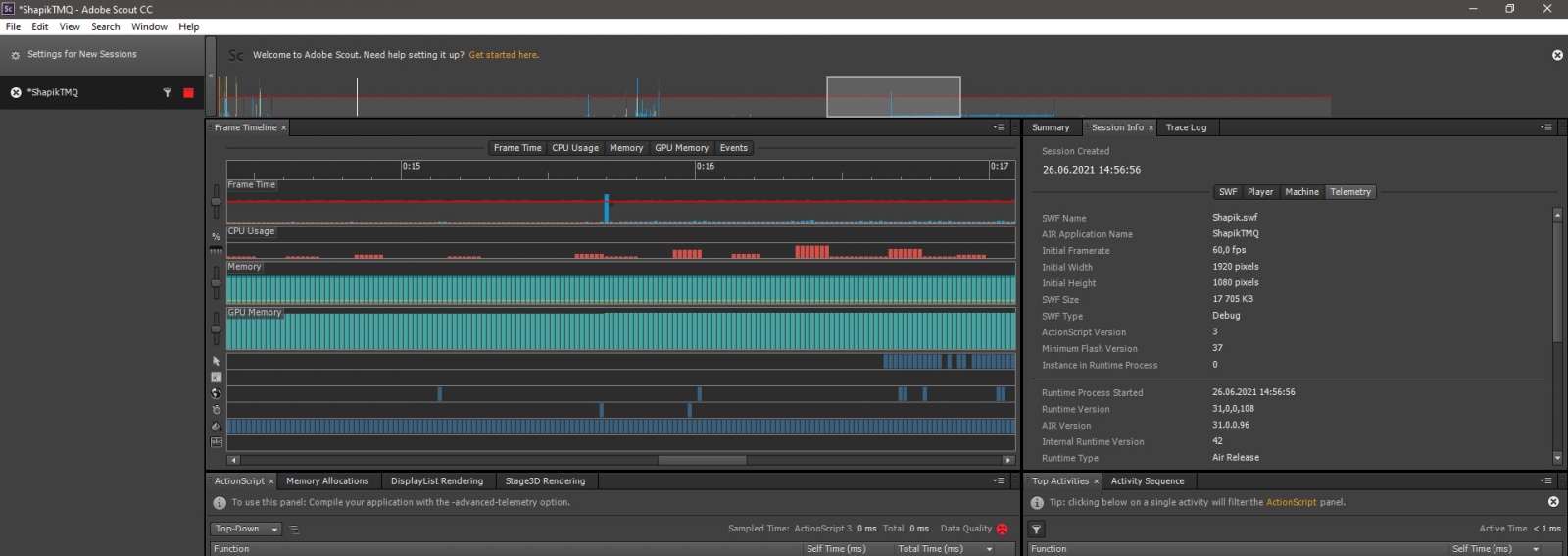Follow the 'Get started here' link
Image resolution: width=1568 pixels, height=556 pixels.
503,55
